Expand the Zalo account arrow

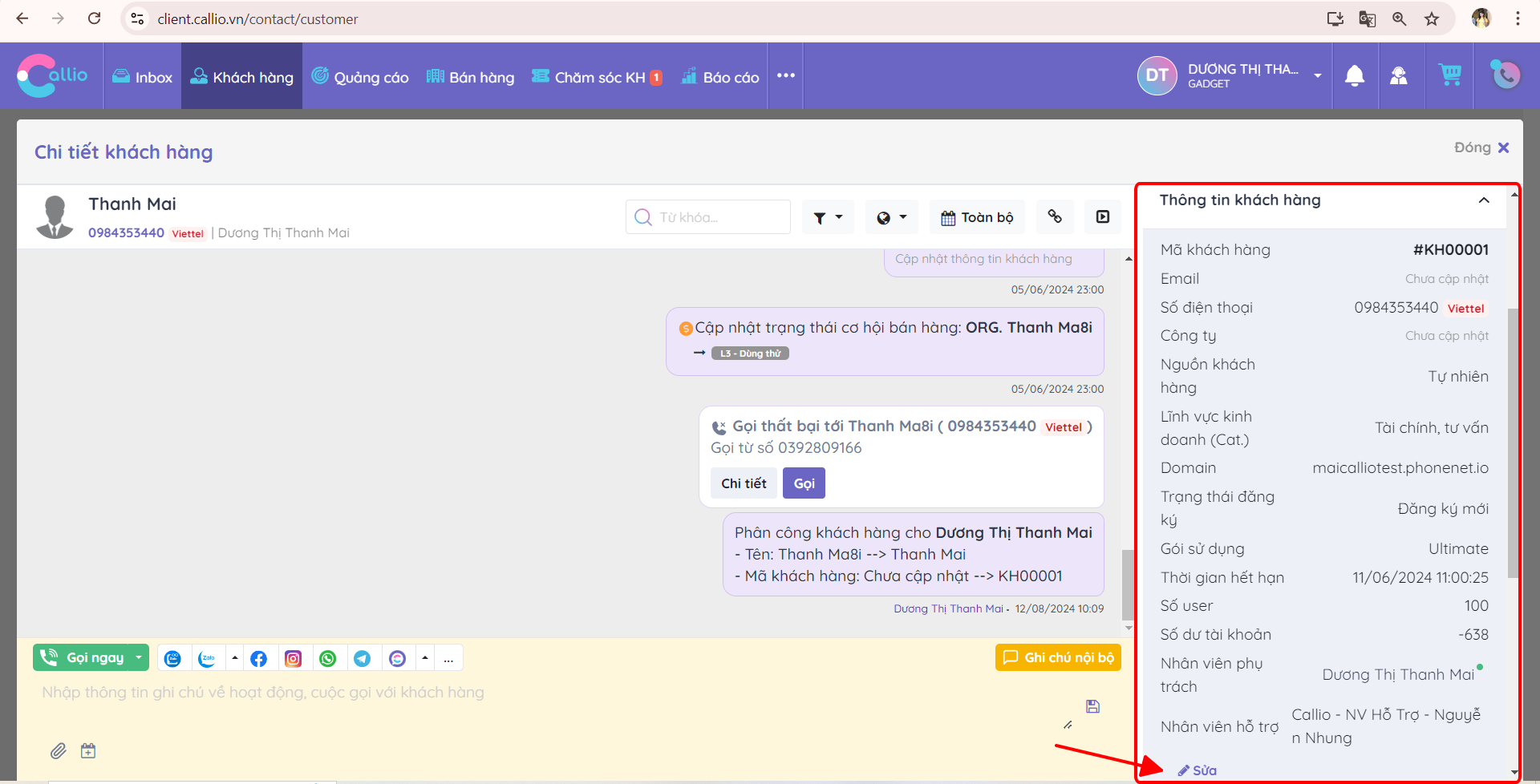coord(235,658)
